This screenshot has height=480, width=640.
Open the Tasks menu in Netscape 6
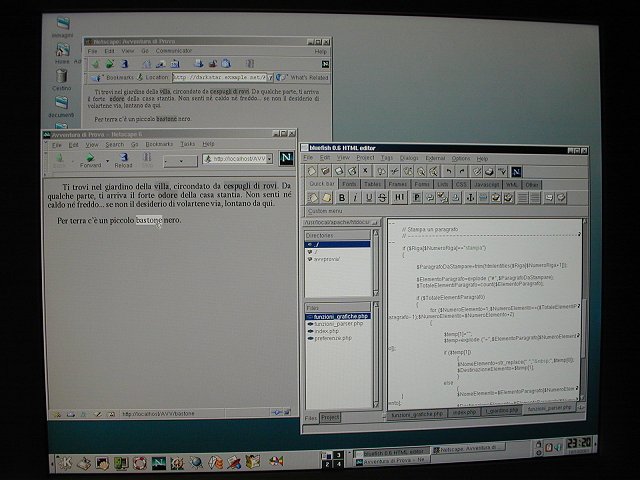click(x=187, y=144)
